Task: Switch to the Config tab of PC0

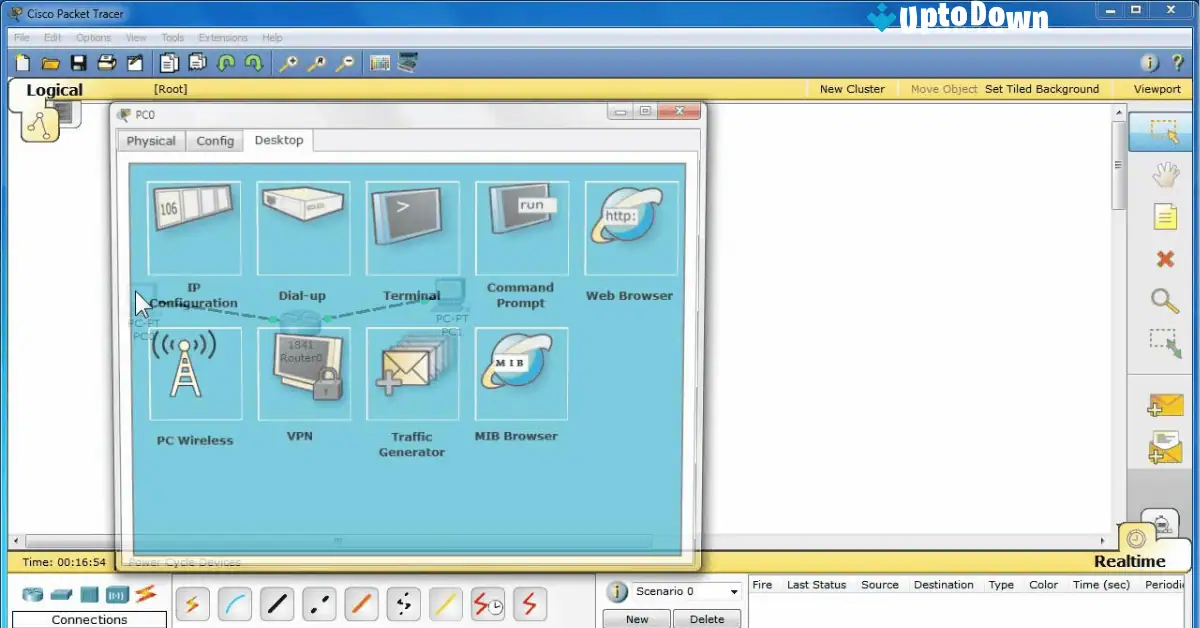Action: [214, 140]
